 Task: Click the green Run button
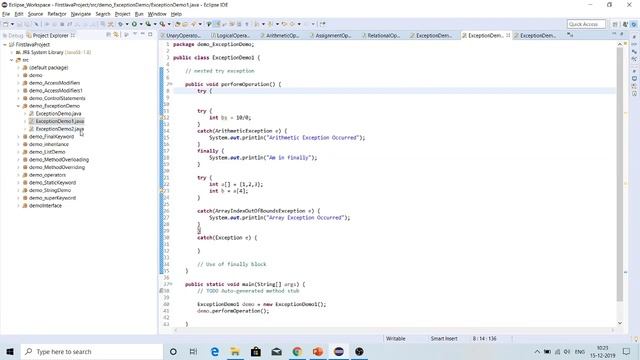(134, 24)
